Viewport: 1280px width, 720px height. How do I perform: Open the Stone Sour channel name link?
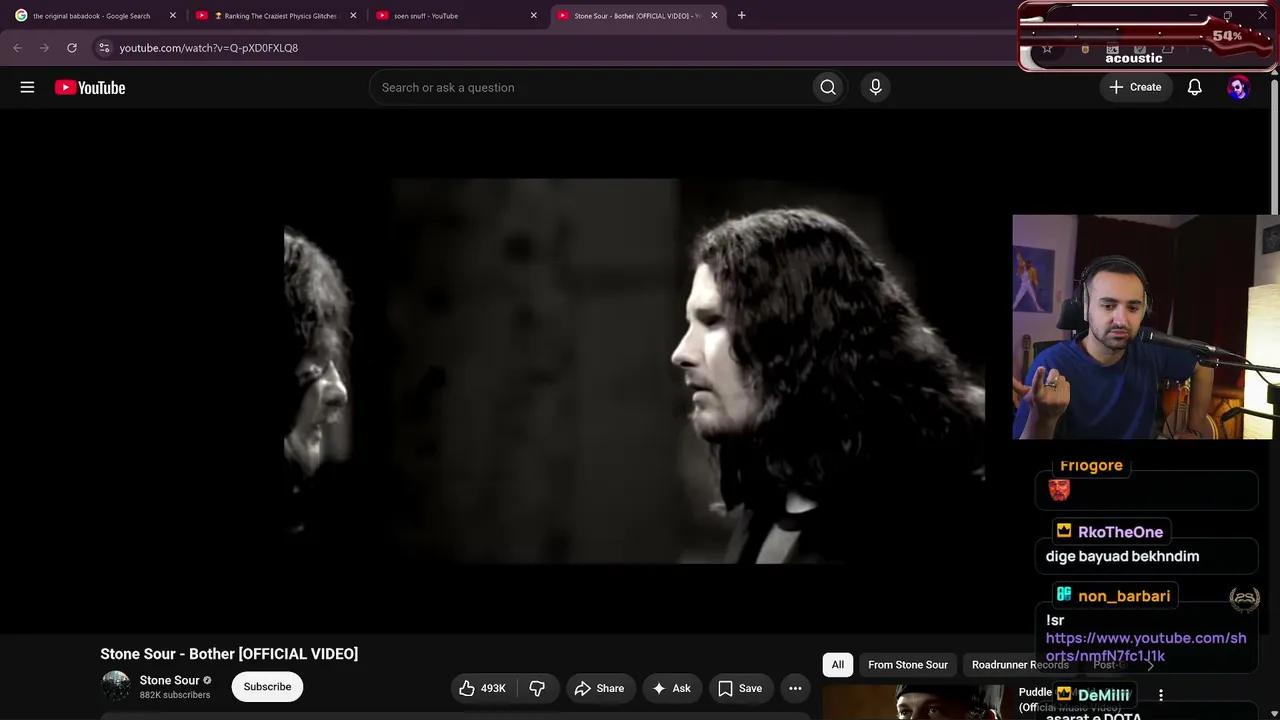[x=169, y=680]
